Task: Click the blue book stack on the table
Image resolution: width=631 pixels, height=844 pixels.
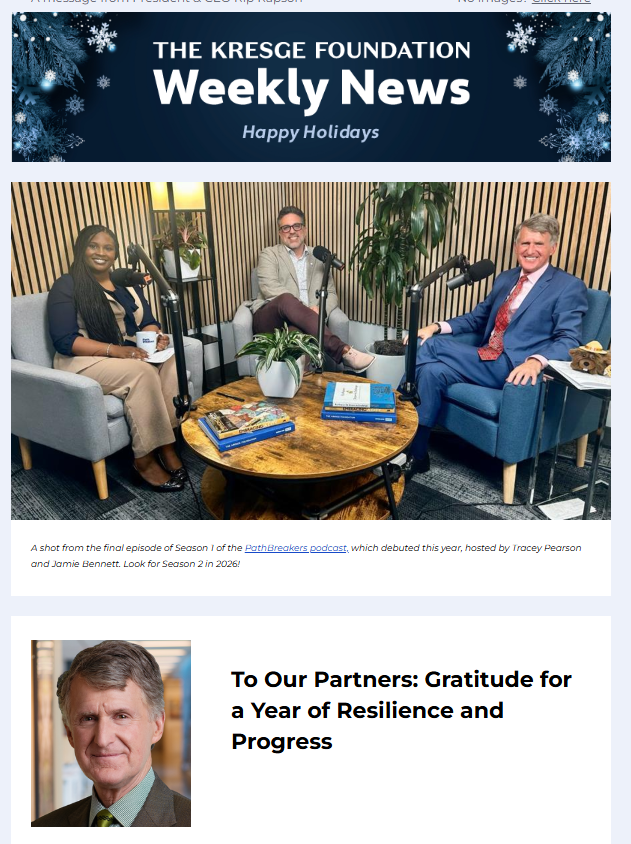Action: (359, 402)
